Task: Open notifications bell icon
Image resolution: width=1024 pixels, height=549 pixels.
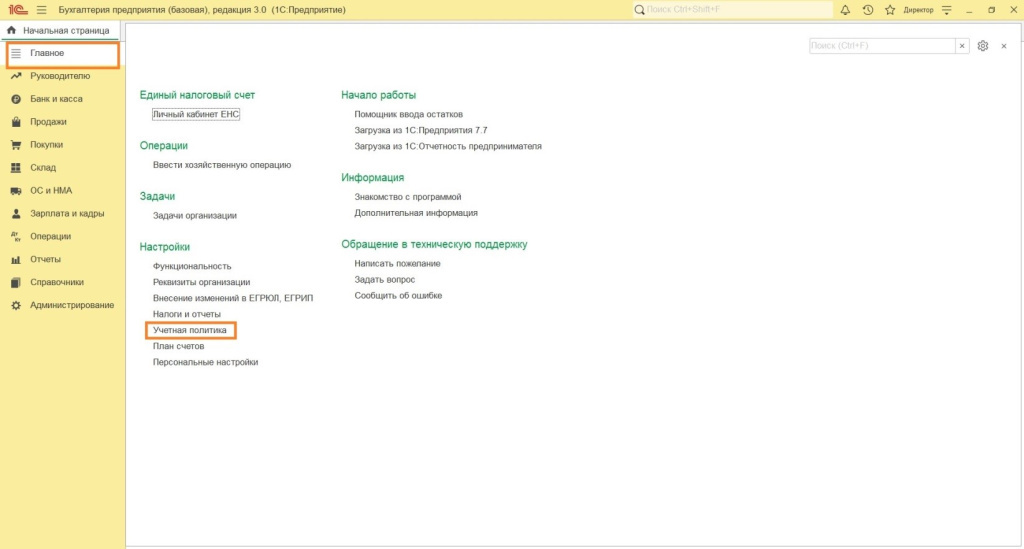Action: coord(845,10)
